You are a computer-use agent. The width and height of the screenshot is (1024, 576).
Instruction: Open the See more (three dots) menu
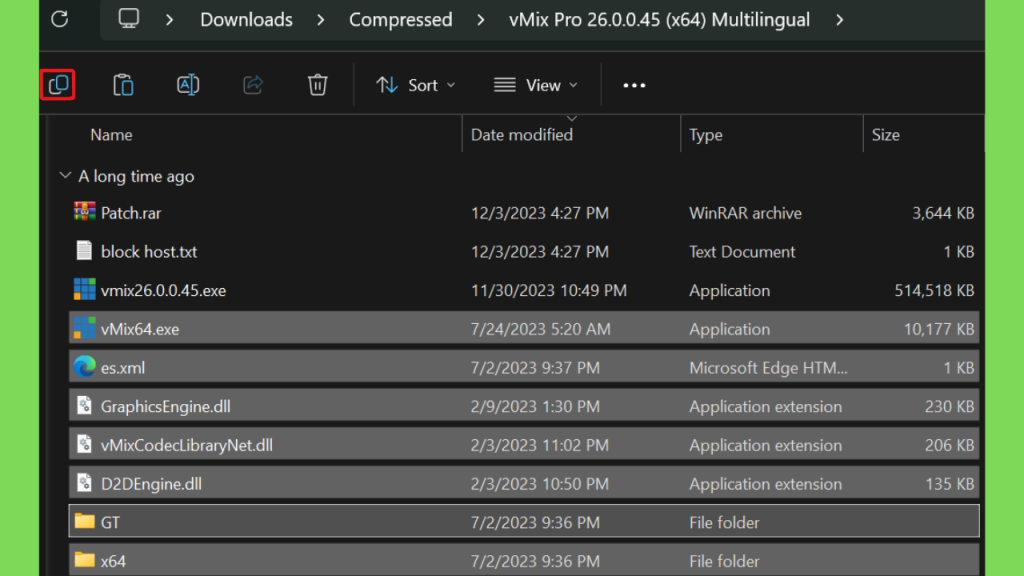tap(634, 86)
